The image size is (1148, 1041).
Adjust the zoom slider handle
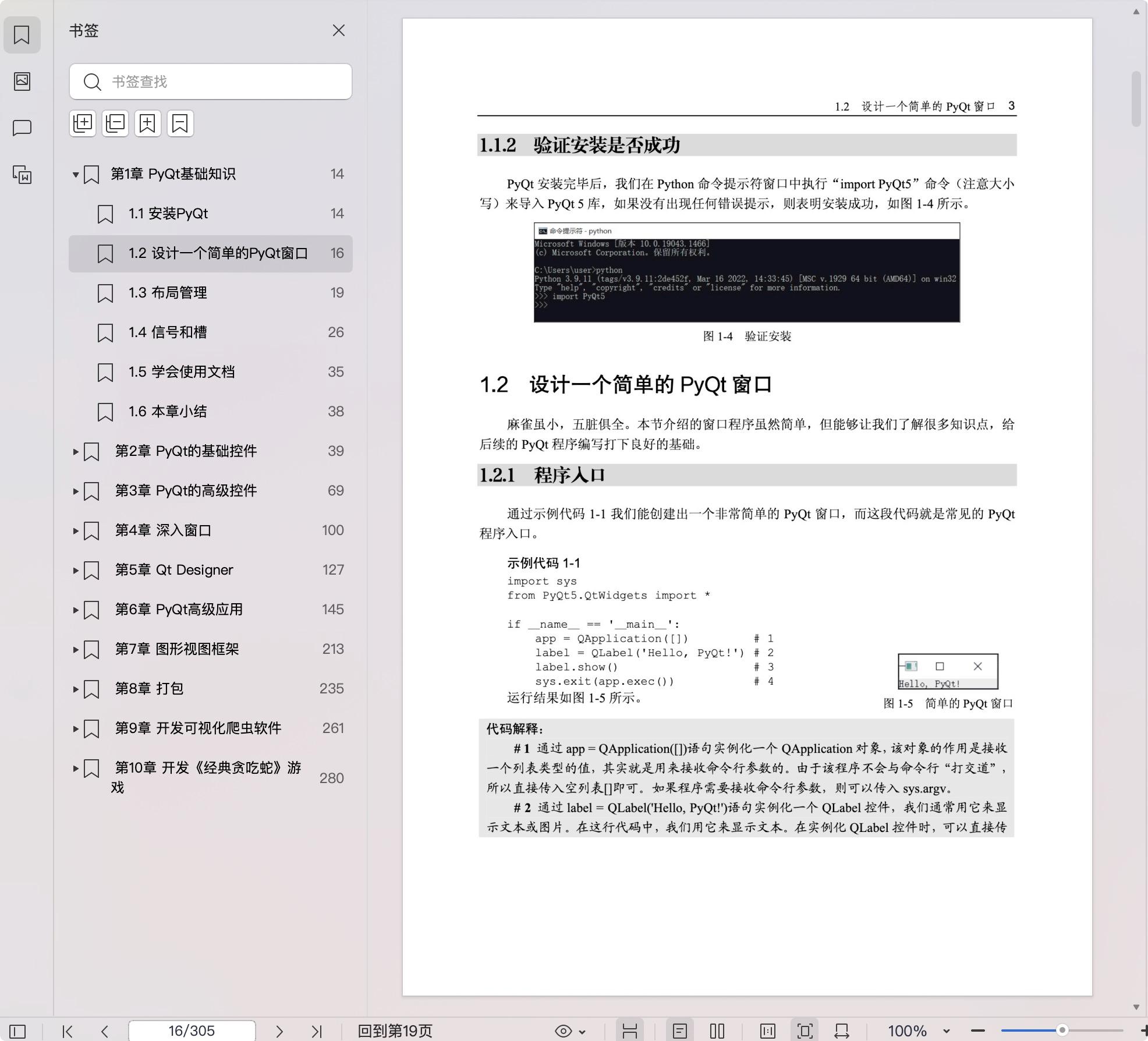point(1062,1030)
